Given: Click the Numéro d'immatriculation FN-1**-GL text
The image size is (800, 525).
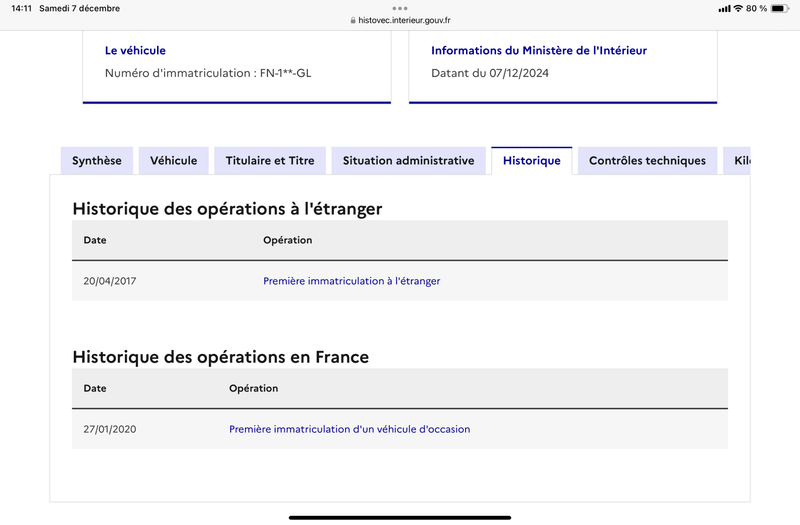Looking at the screenshot, I should (x=208, y=73).
